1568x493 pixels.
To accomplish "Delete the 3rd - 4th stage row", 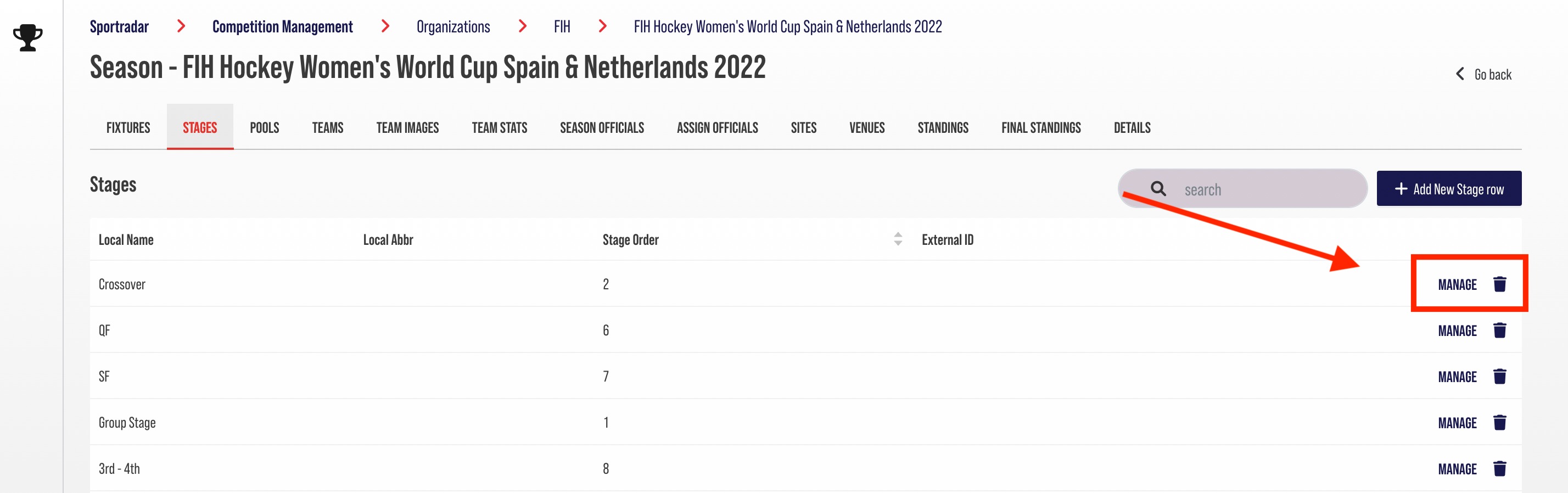I will 1499,469.
